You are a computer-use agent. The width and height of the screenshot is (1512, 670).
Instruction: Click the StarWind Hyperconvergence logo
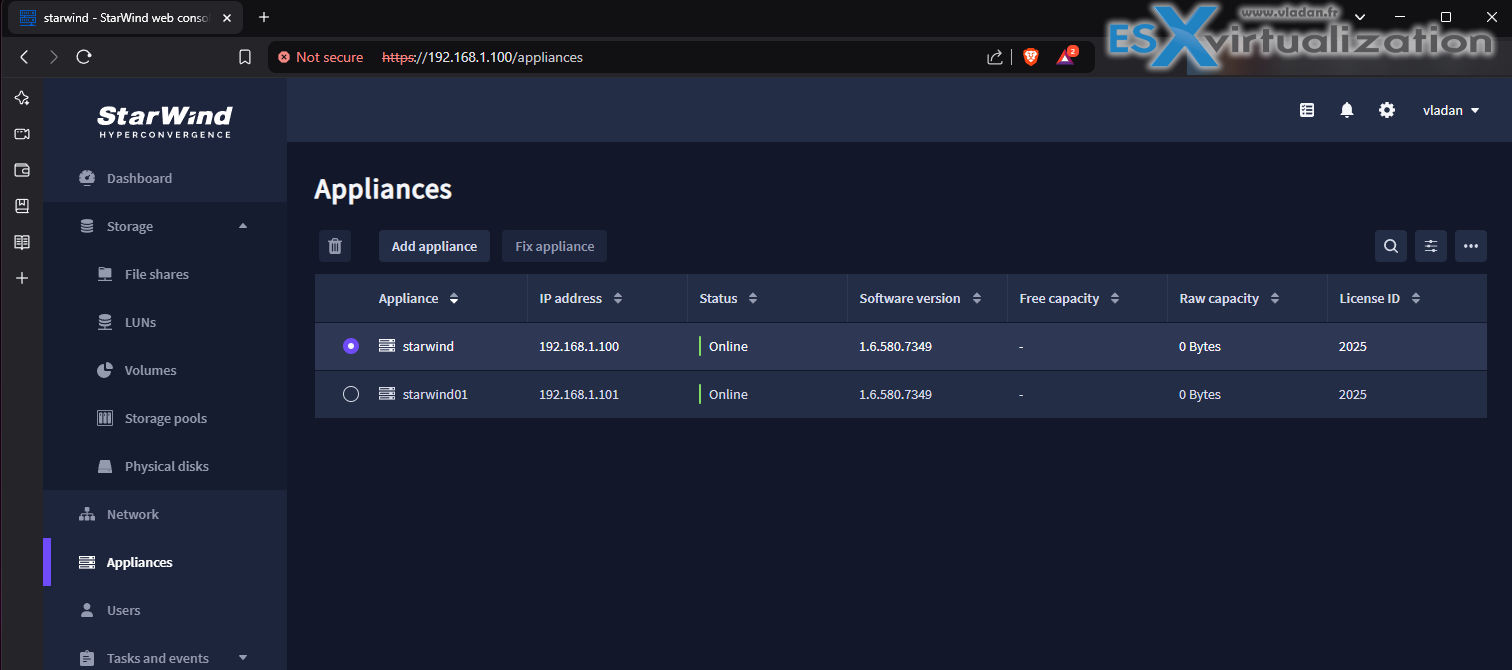point(165,121)
